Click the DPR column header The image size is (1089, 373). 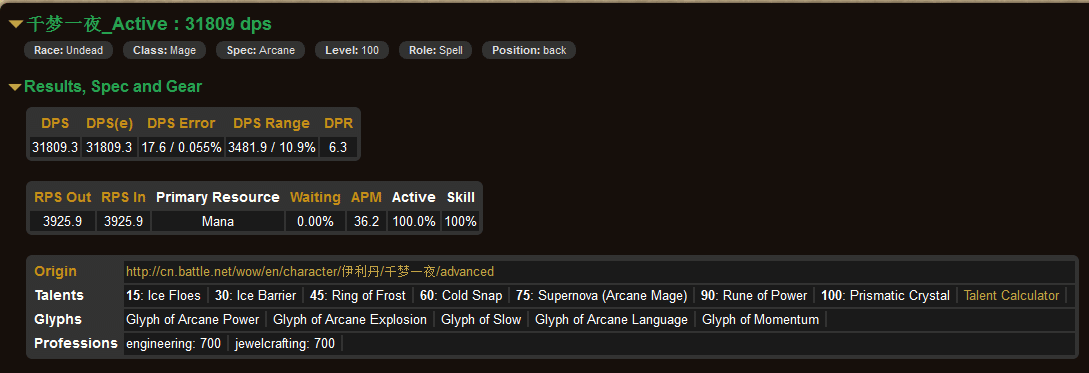[x=338, y=123]
